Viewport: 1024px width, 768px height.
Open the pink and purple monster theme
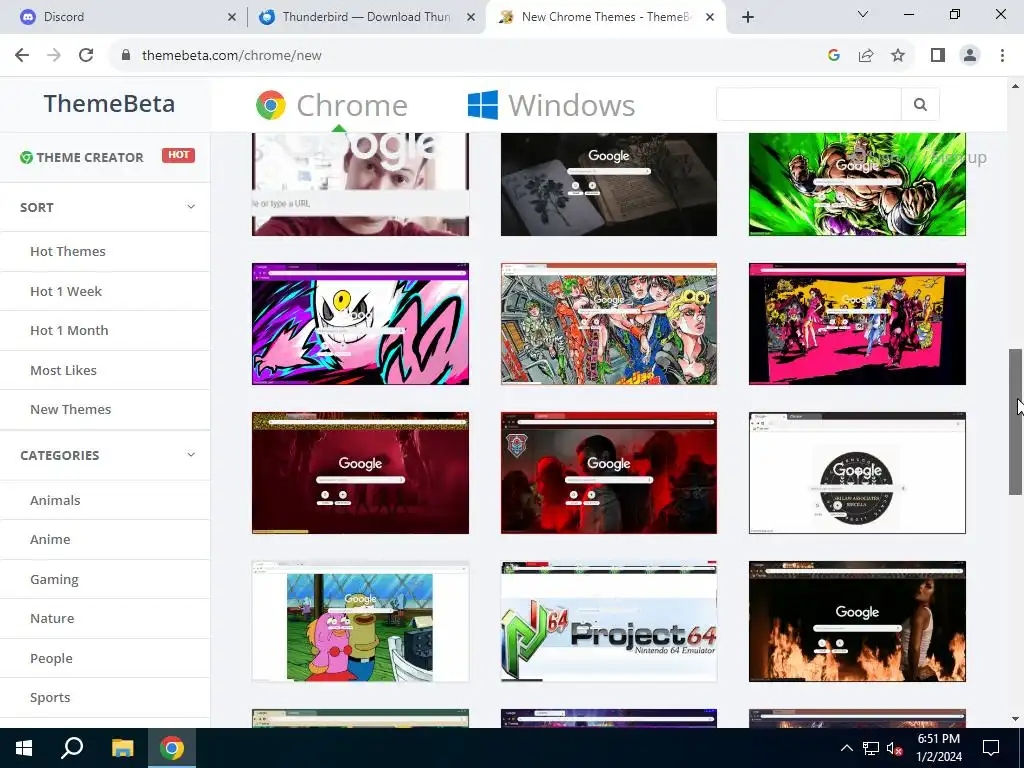[x=360, y=324]
